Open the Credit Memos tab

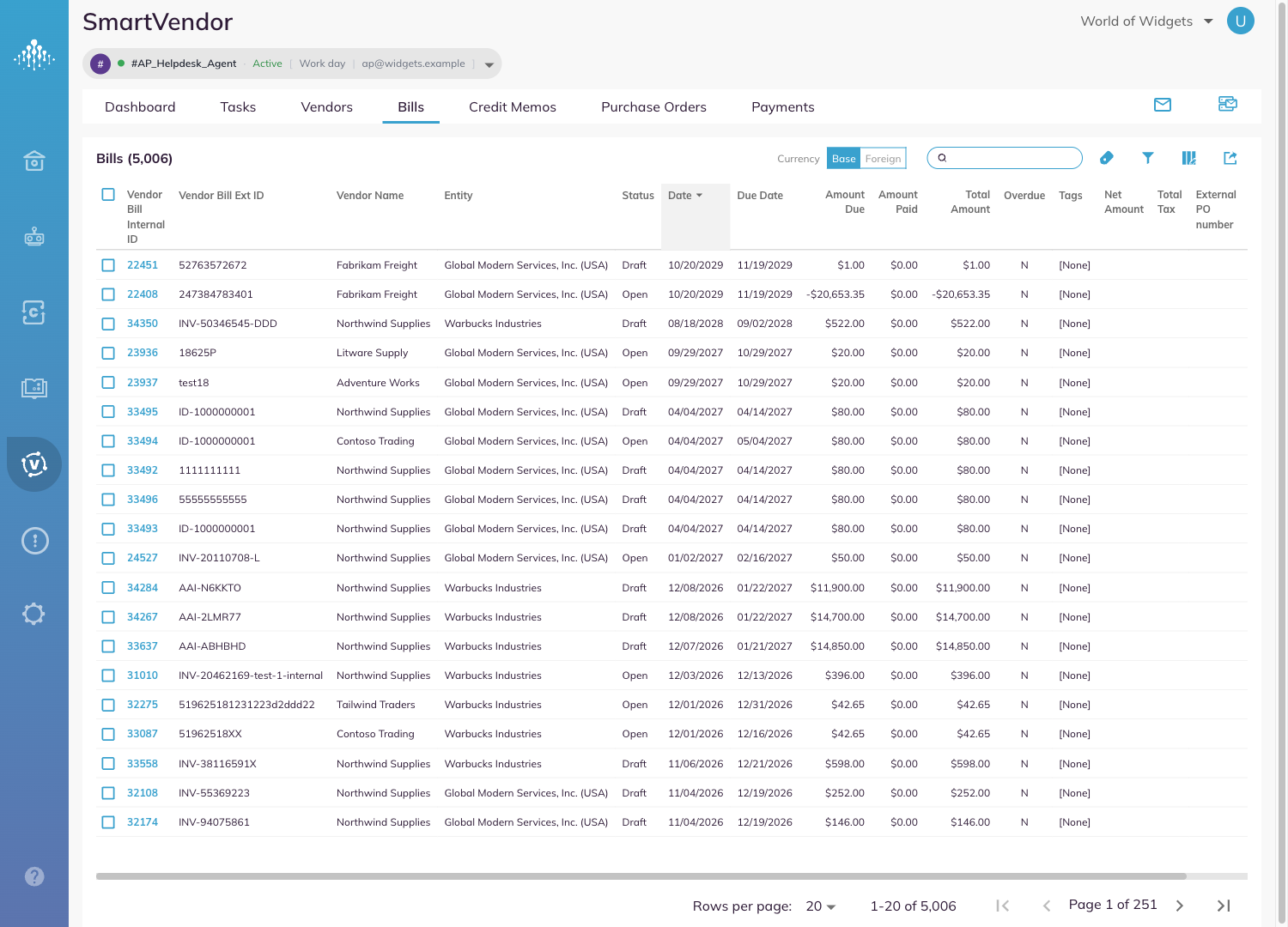[513, 107]
